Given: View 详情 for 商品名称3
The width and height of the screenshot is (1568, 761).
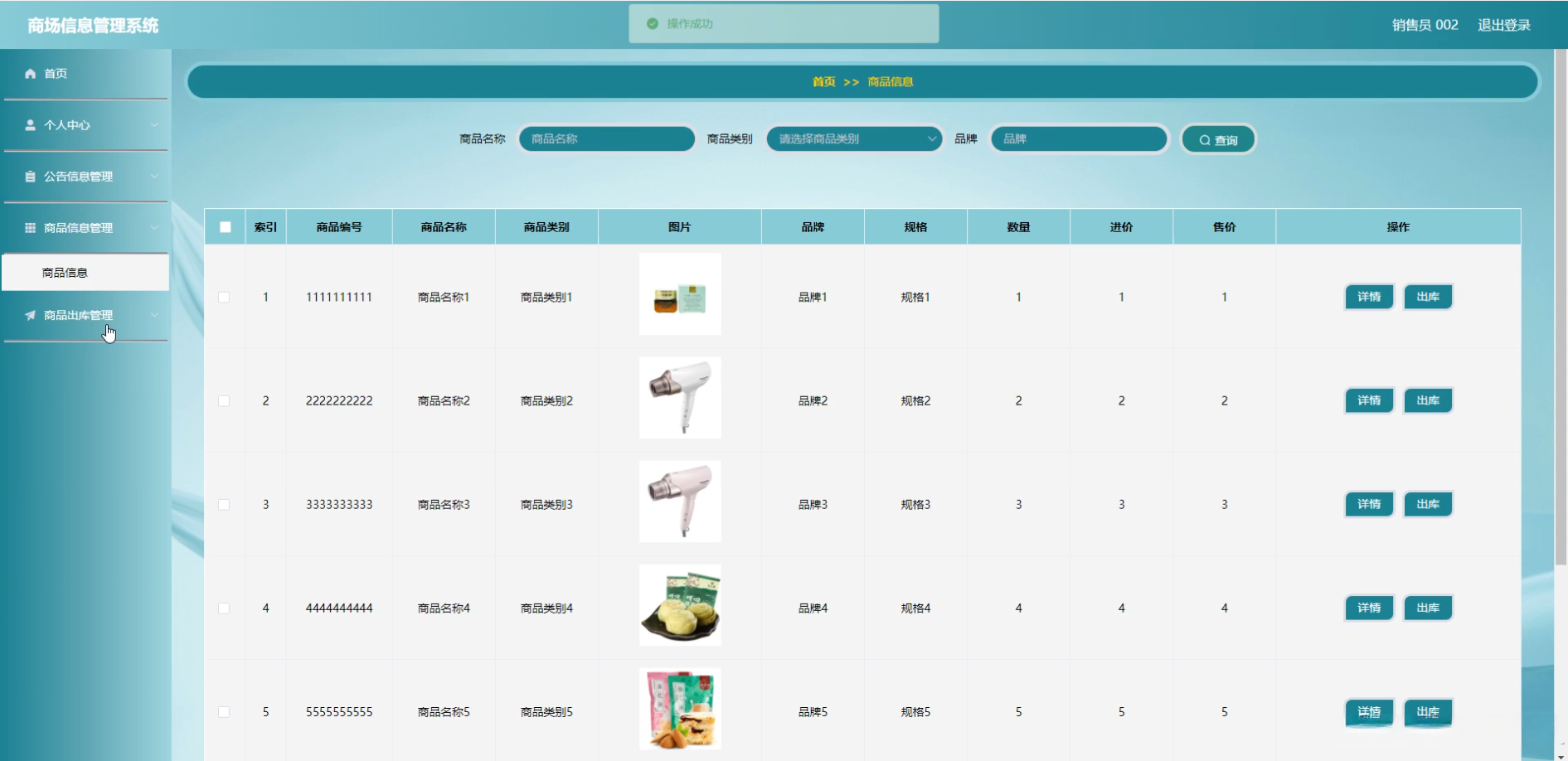Looking at the screenshot, I should 1369,504.
